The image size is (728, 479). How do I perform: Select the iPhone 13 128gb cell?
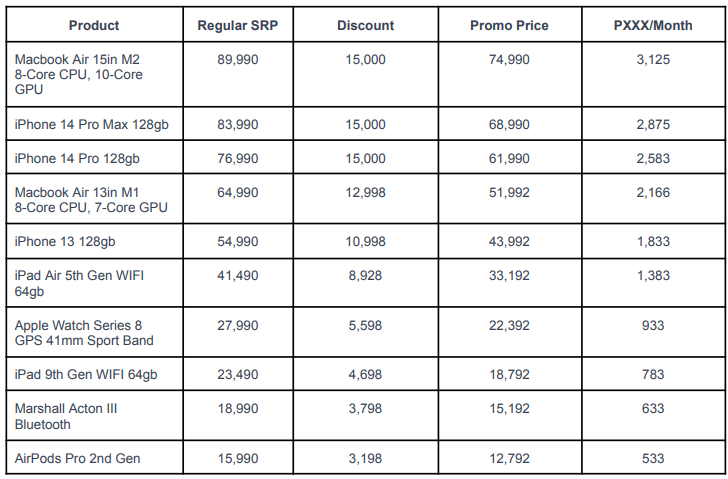pos(94,241)
